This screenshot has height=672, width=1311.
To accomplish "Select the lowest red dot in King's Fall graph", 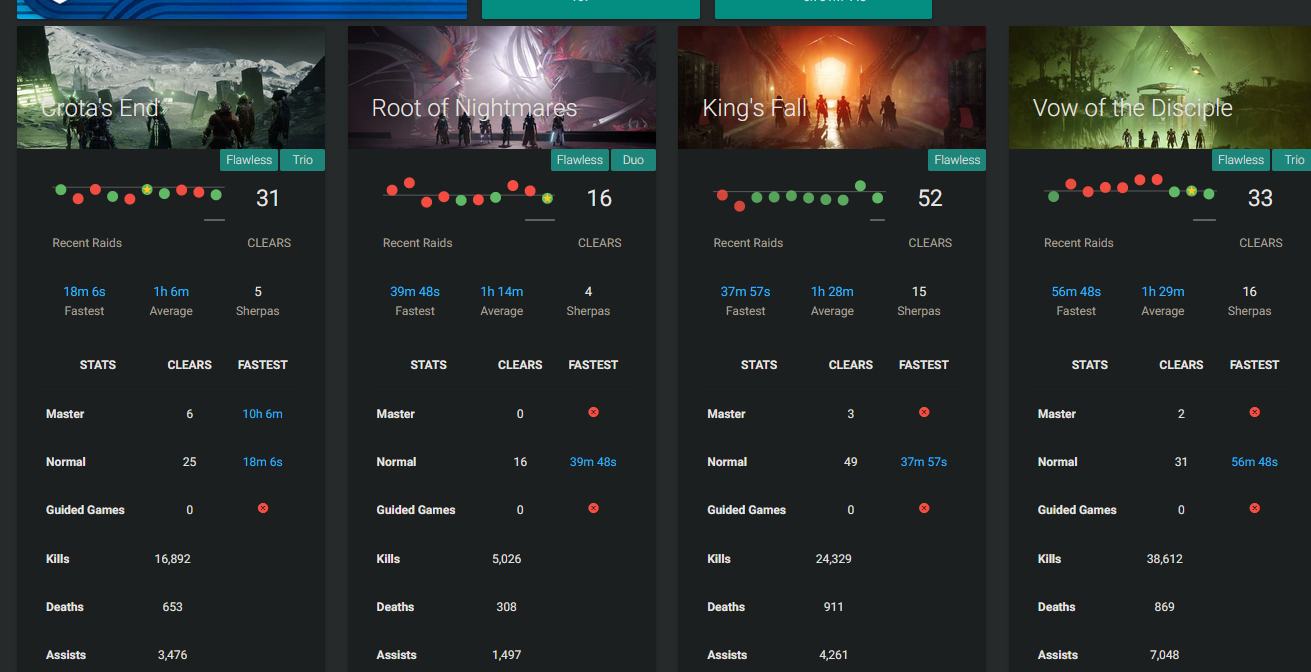I will 739,206.
